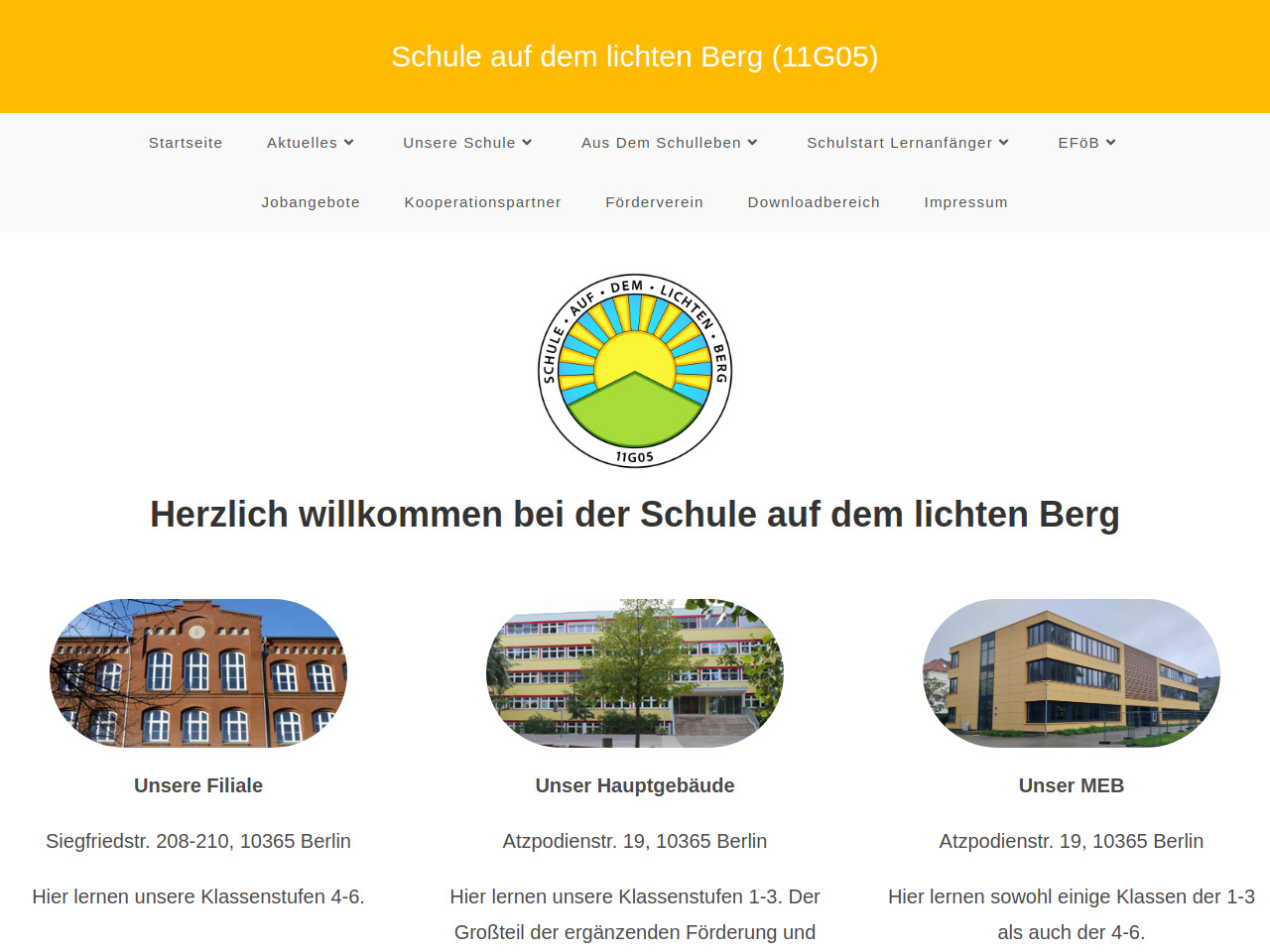Open Aus Dem Schulleben dropdown menu
Screen dimensions: 1270x952
[x=669, y=143]
